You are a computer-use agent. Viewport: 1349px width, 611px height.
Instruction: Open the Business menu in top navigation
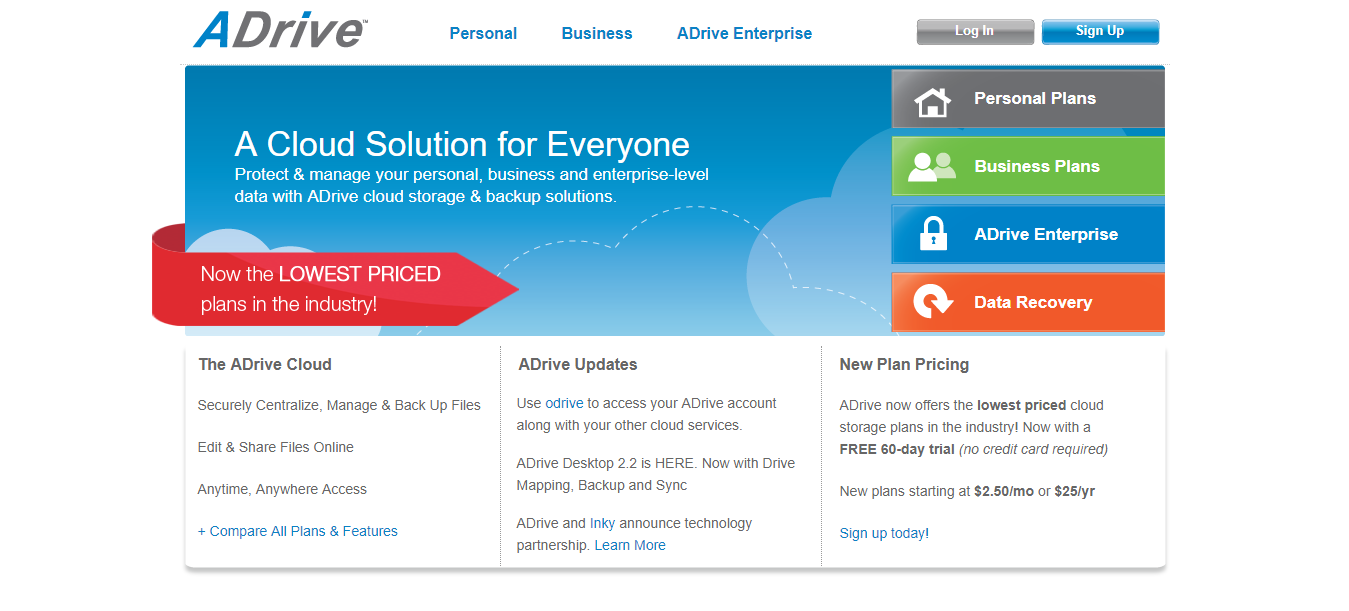597,34
